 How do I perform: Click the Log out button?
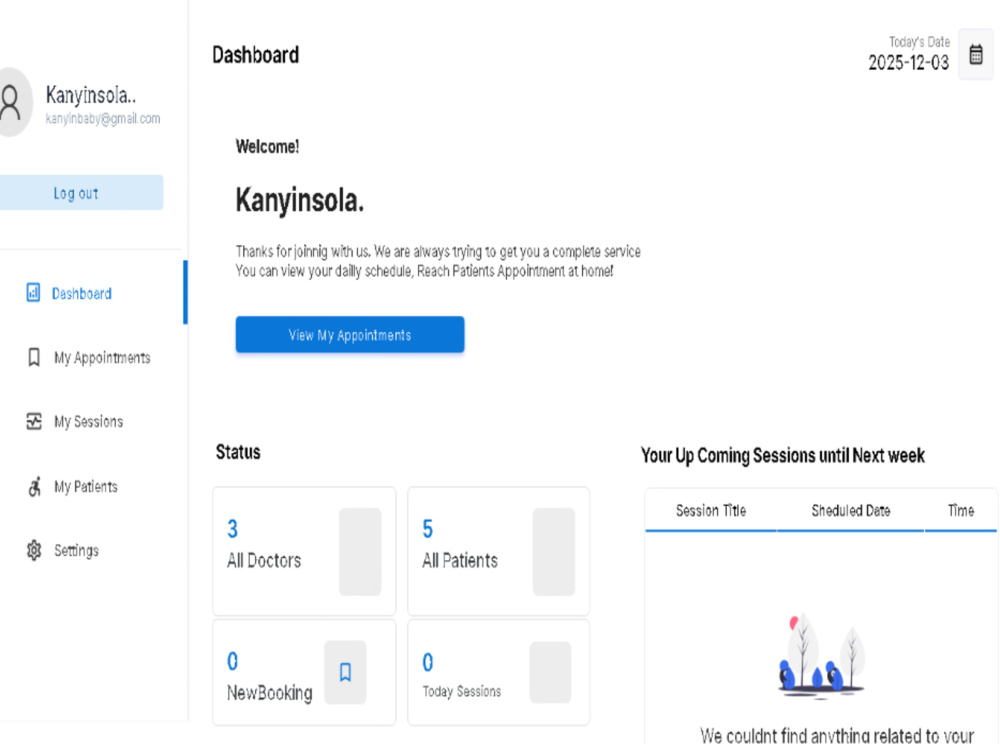tap(81, 193)
